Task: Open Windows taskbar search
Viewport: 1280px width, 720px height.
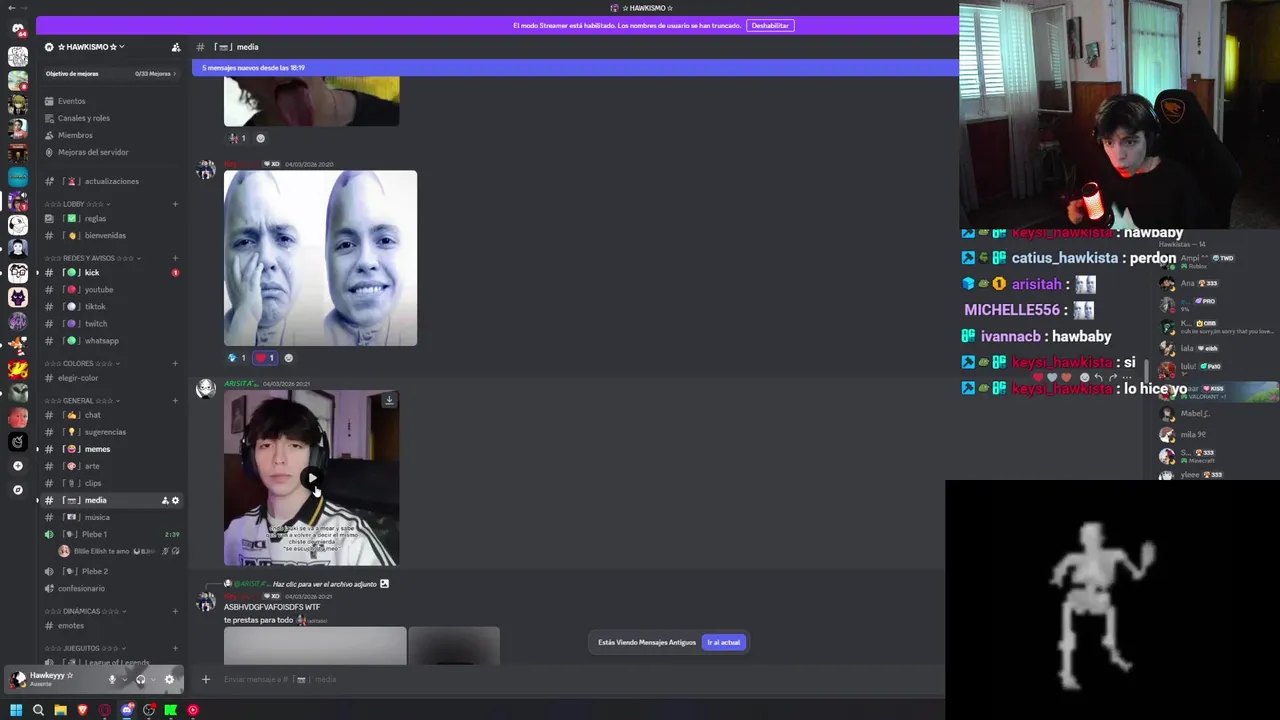Action: (x=38, y=710)
